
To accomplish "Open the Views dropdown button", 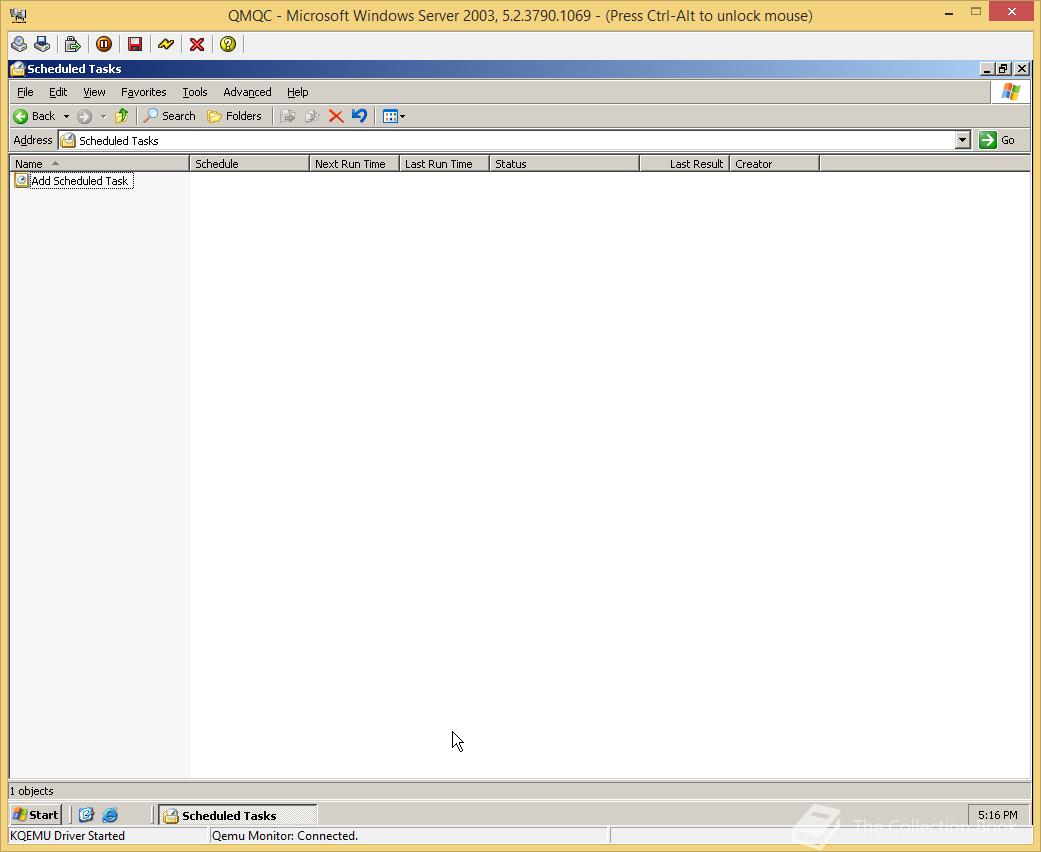I will pos(394,116).
